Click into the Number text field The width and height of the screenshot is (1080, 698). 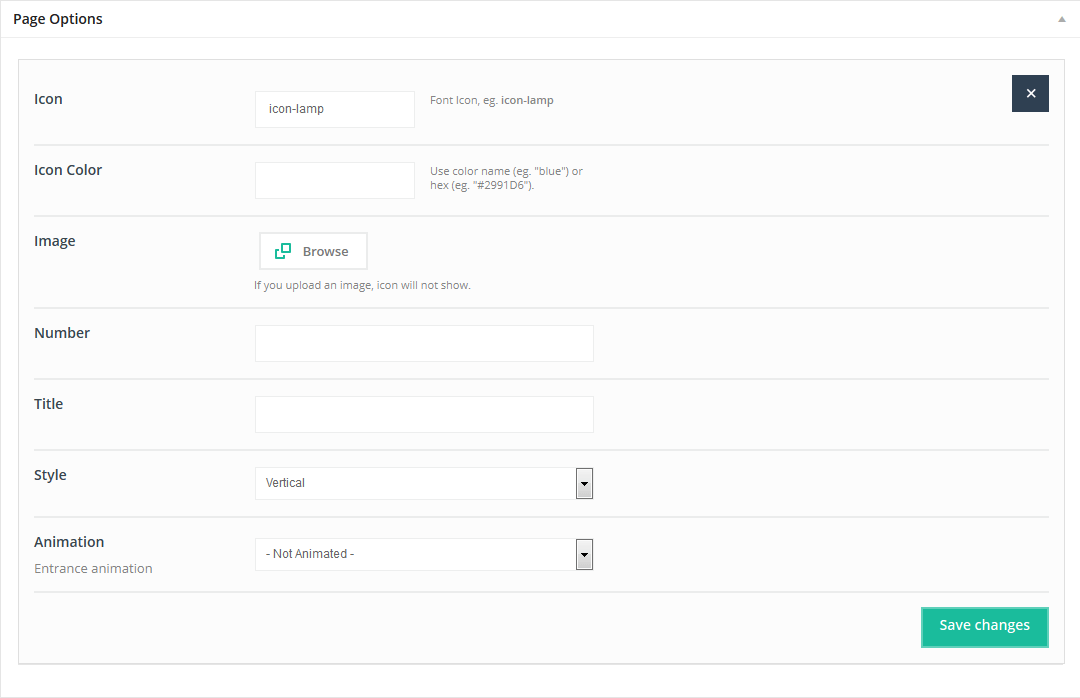[x=424, y=343]
